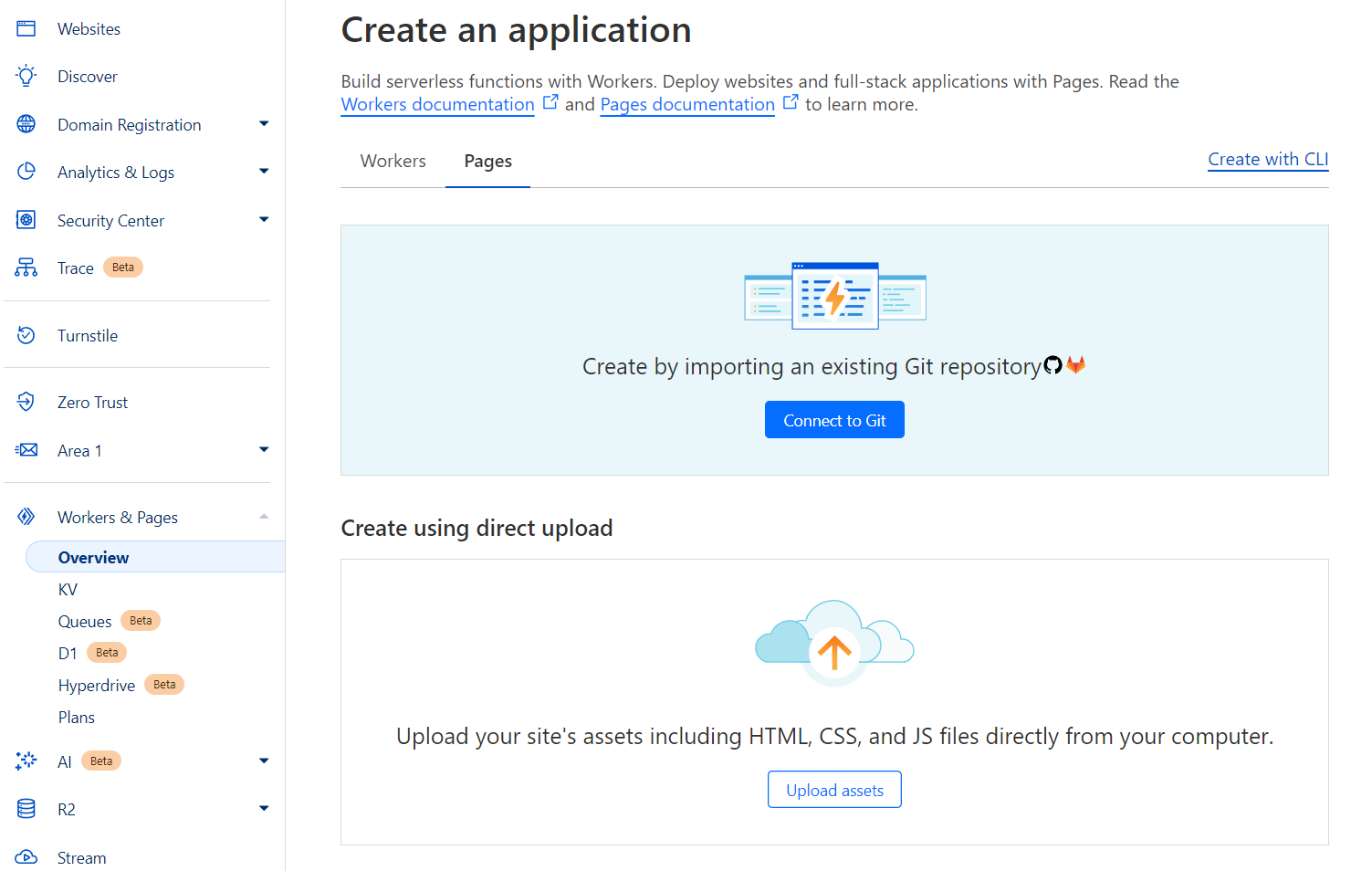Click the Stream cloud play icon
Image resolution: width=1372 pixels, height=871 pixels.
coord(26,857)
